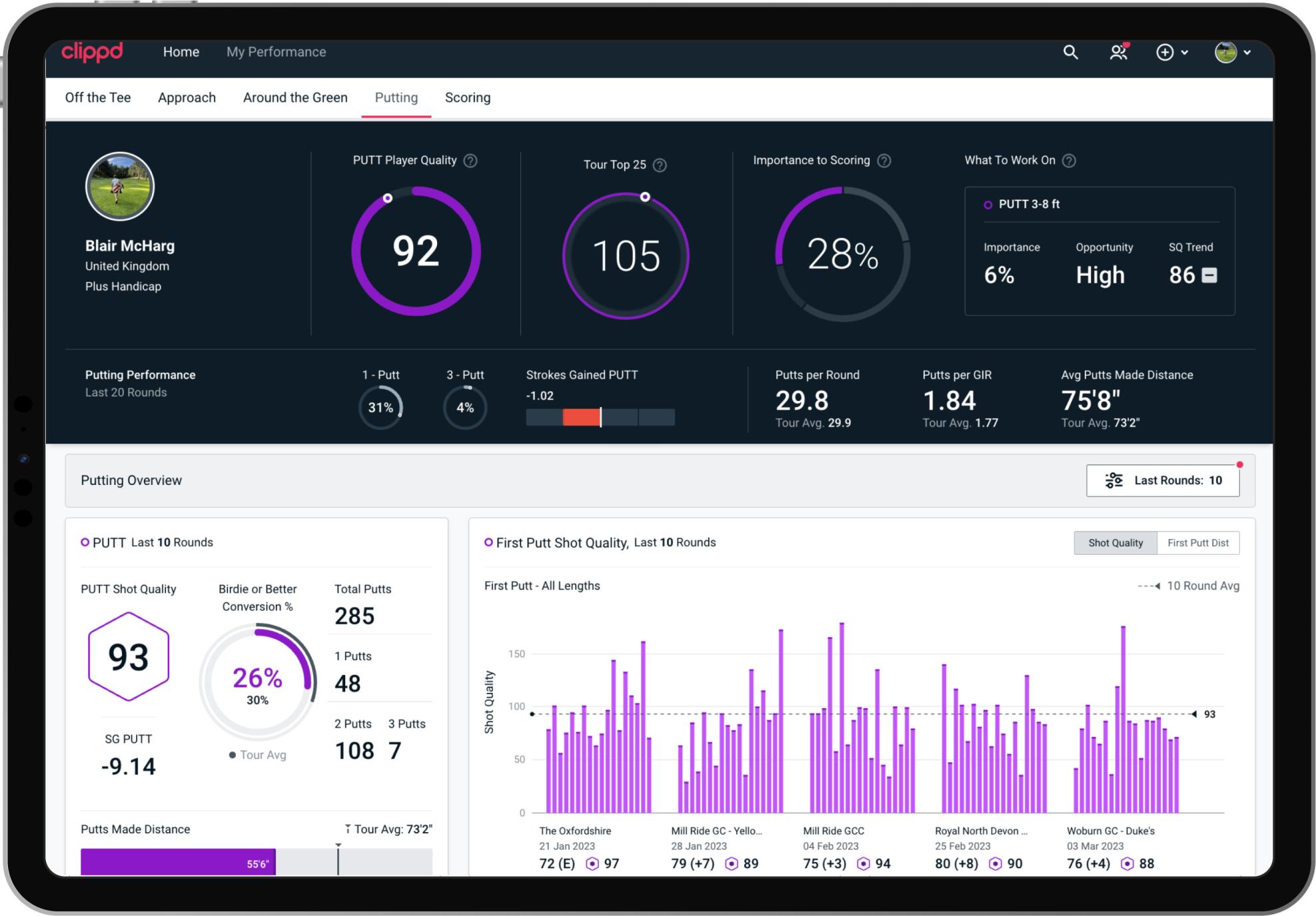Click the search magnifier icon
The width and height of the screenshot is (1316, 916).
coord(1070,52)
